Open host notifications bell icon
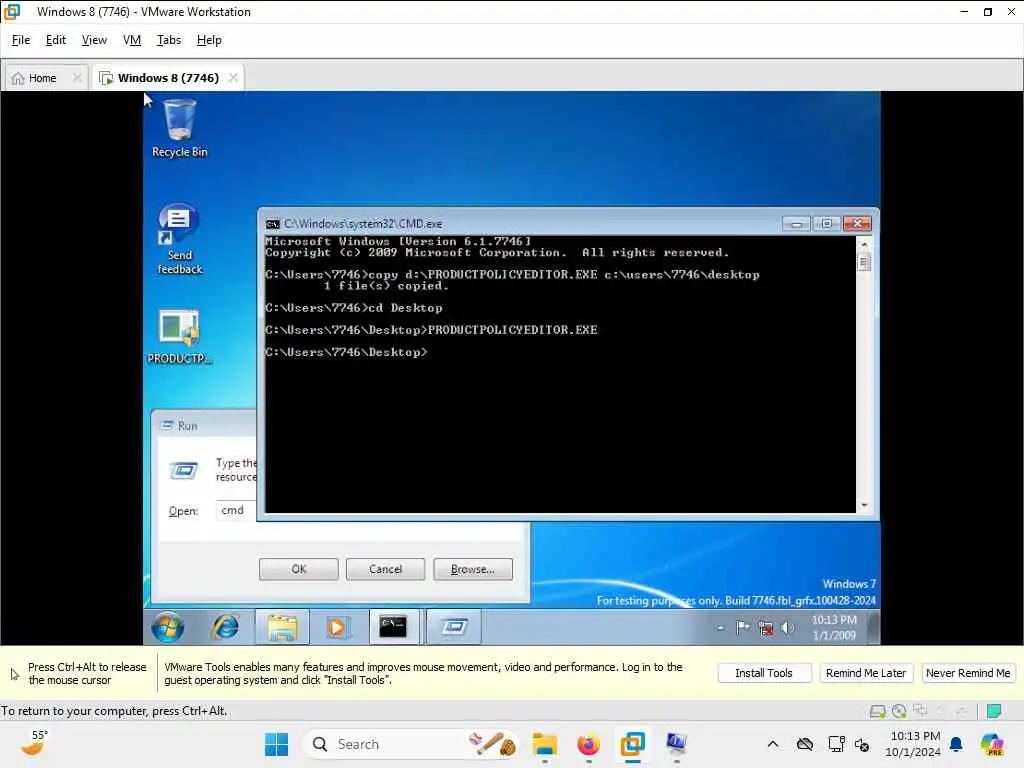The height and width of the screenshot is (768, 1024). (956, 744)
